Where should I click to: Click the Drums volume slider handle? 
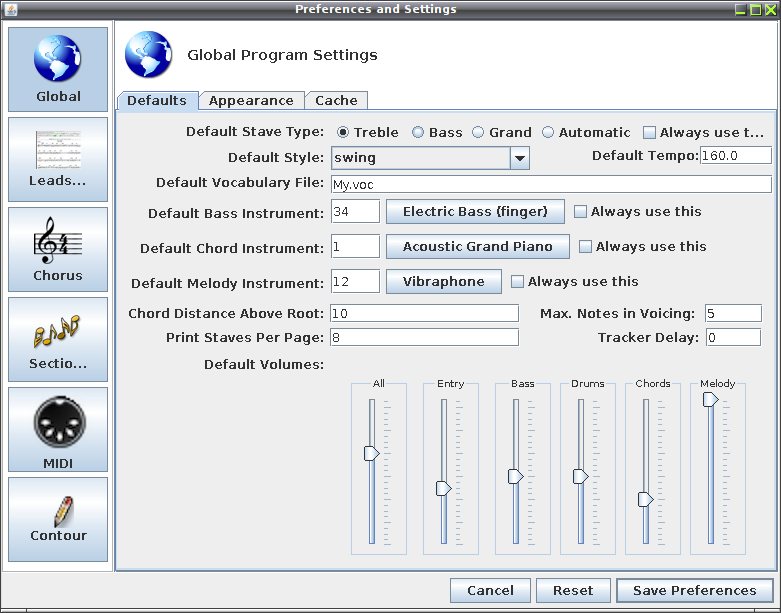[581, 477]
